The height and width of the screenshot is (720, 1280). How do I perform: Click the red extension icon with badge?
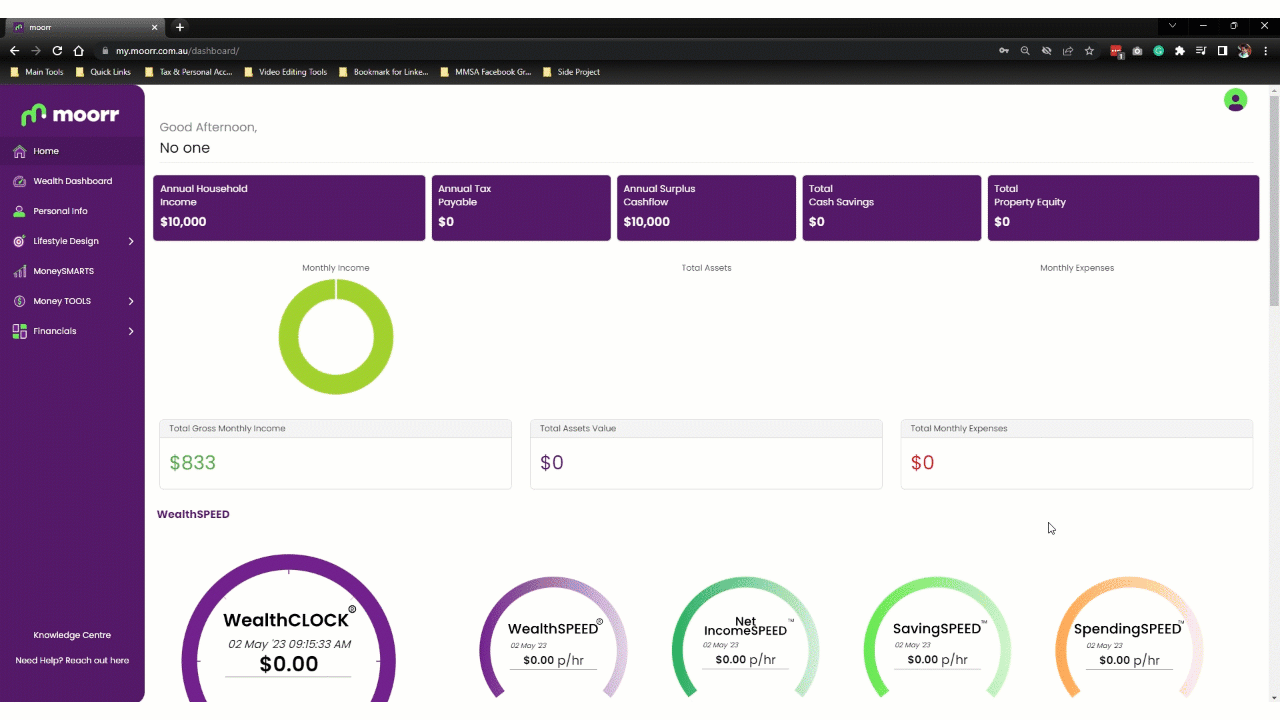(x=1117, y=51)
